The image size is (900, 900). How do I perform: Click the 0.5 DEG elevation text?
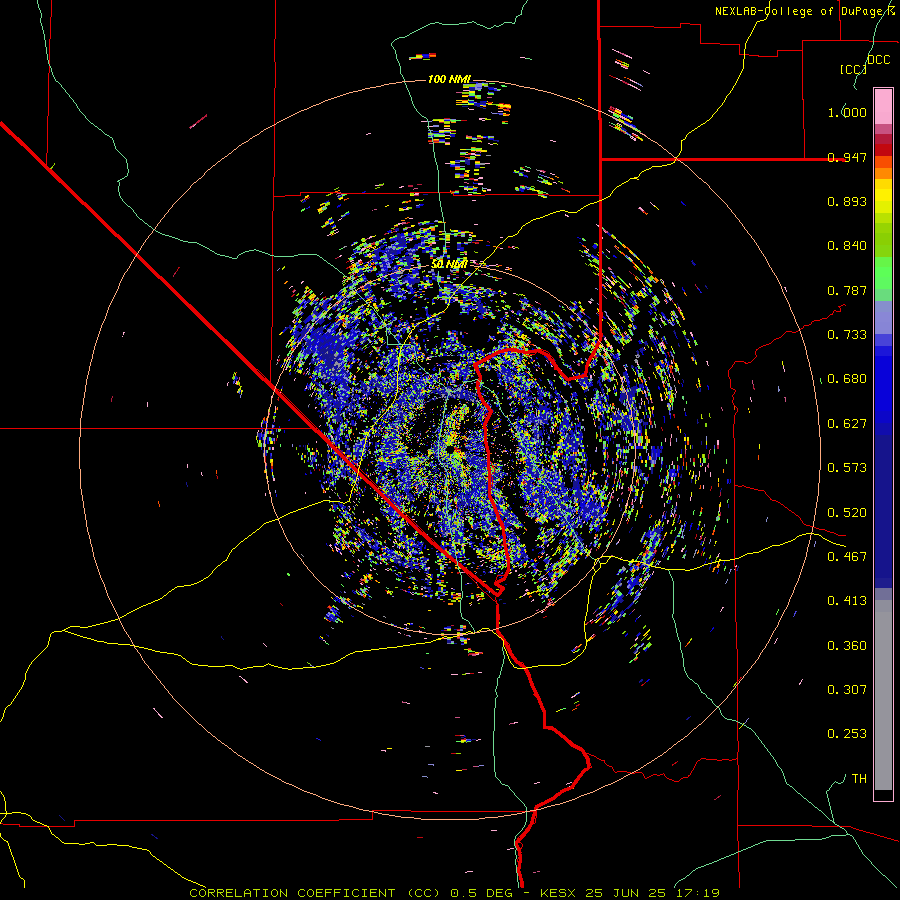click(484, 893)
